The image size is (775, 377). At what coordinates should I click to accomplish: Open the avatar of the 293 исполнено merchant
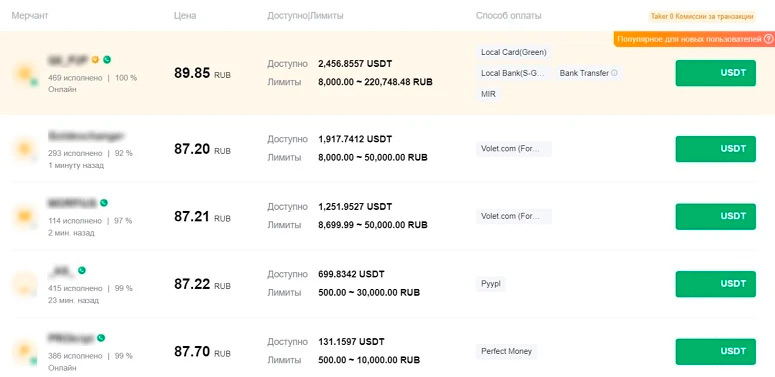25,149
